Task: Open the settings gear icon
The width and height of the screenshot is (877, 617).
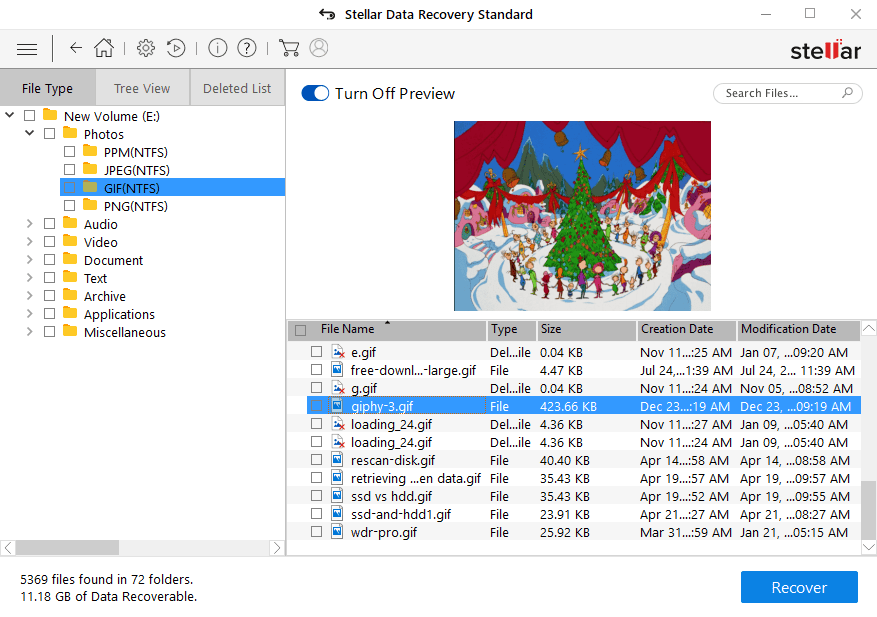Action: point(146,48)
